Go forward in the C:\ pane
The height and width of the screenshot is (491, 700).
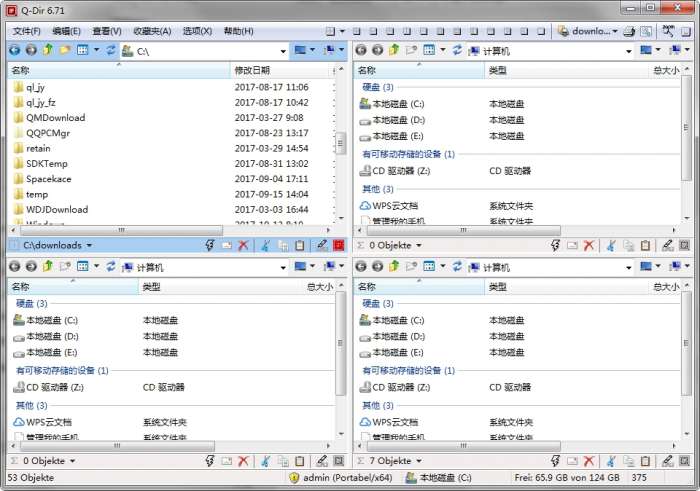(x=31, y=50)
